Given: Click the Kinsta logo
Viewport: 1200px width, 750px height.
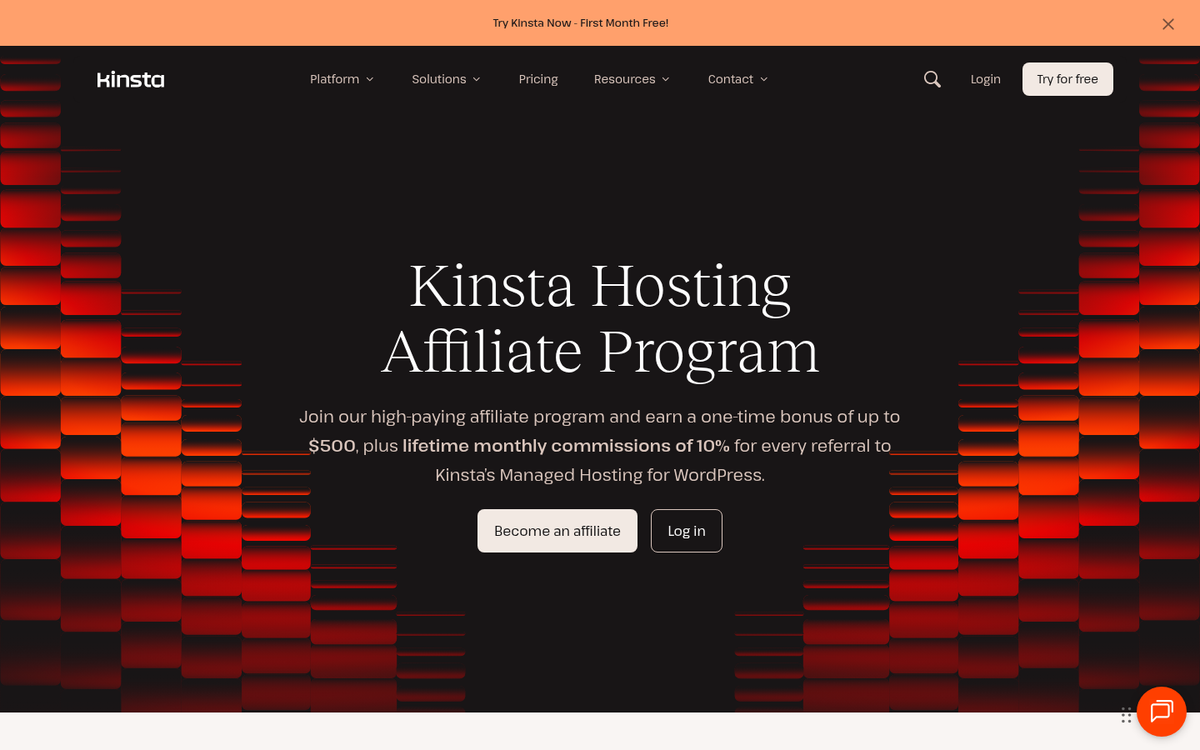Looking at the screenshot, I should point(130,79).
